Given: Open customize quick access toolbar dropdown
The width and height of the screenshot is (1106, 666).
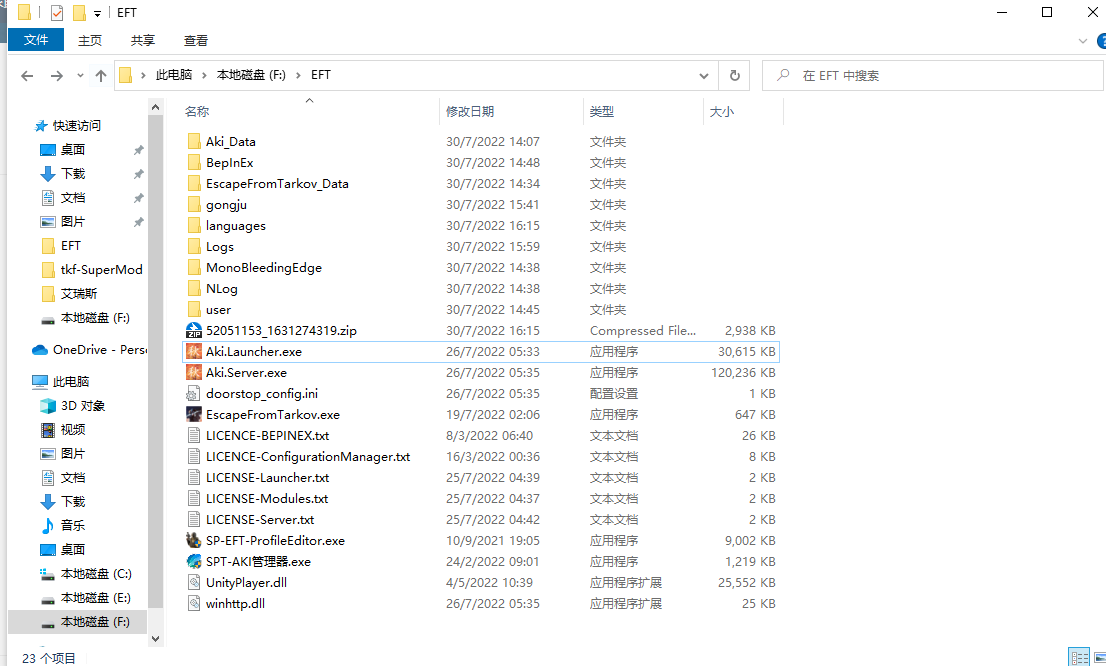Looking at the screenshot, I should click(97, 13).
